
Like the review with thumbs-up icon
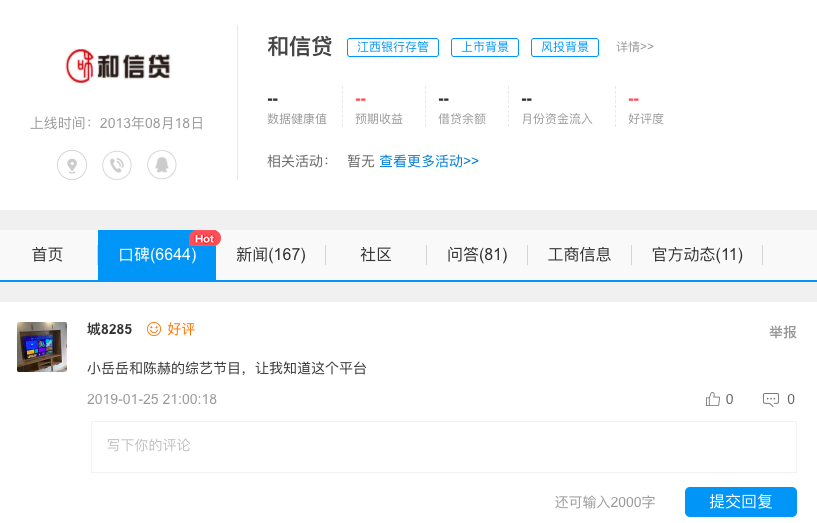[713, 399]
